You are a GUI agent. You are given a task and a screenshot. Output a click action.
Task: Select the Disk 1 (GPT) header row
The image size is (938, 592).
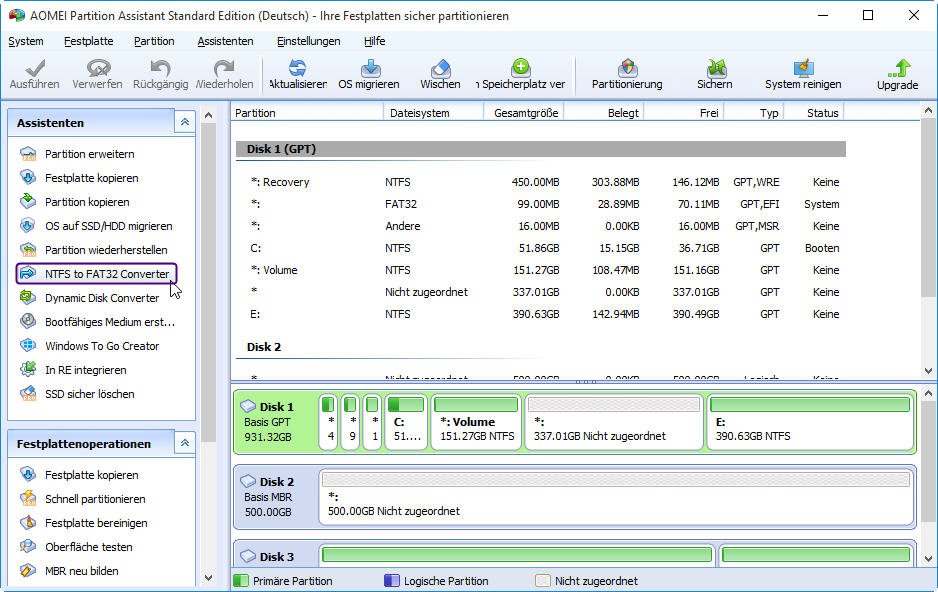click(x=541, y=149)
